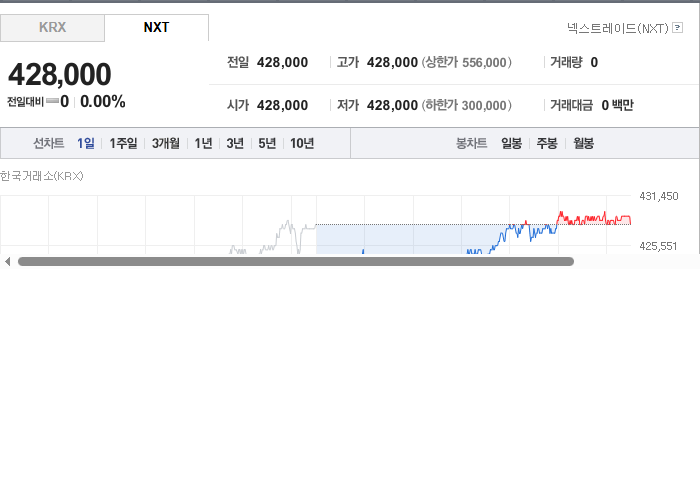Show the 월봉 candle chart
Viewport: 700px width, 490px height.
pos(583,143)
